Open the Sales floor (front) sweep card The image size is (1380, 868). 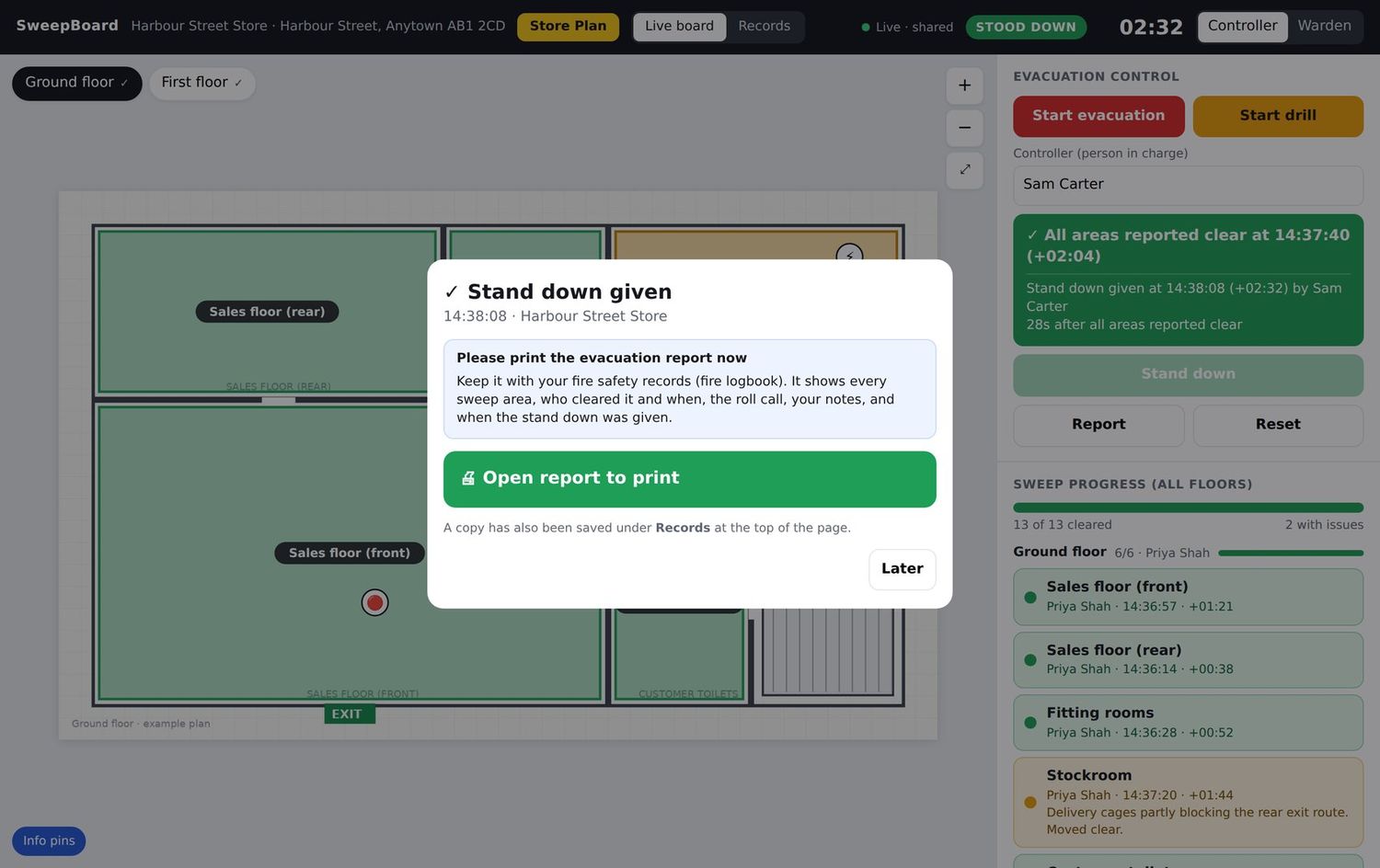[x=1188, y=597]
